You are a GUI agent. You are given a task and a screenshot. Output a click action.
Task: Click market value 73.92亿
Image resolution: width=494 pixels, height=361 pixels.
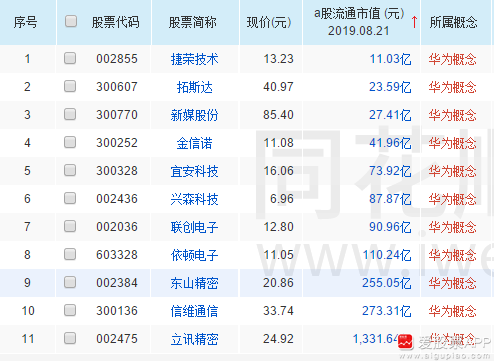[x=390, y=171]
